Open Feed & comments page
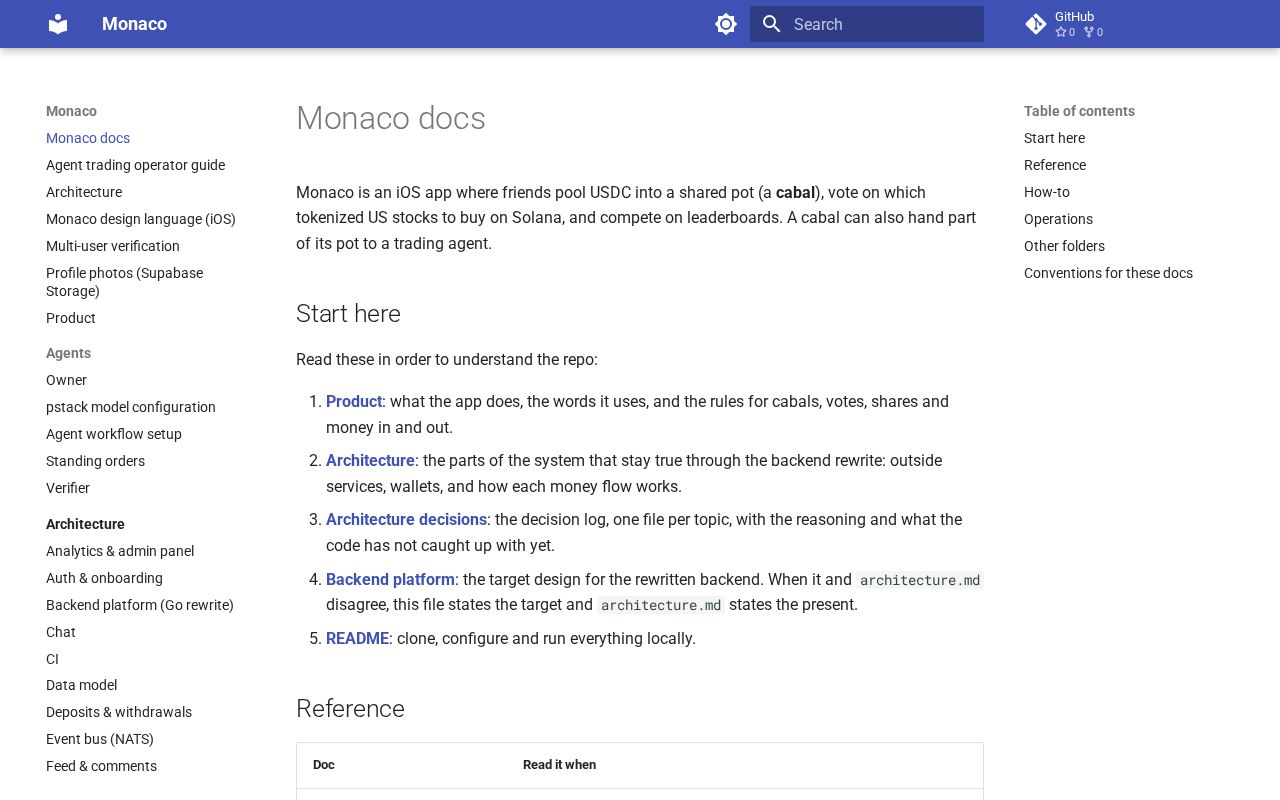This screenshot has height=800, width=1280. (x=101, y=766)
